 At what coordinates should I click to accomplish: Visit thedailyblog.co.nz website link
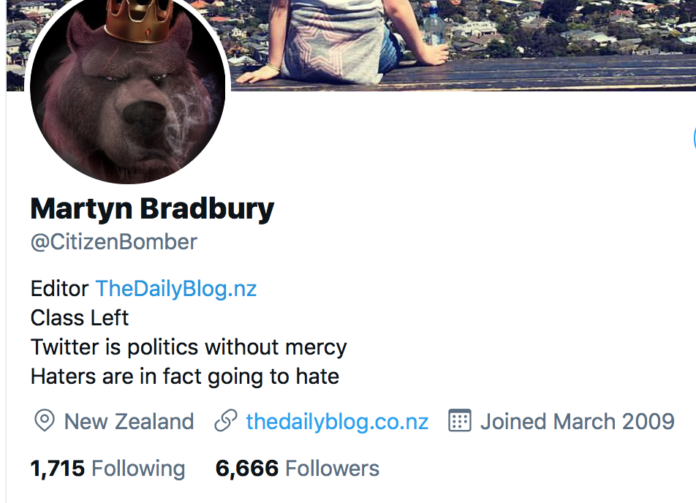pyautogui.click(x=337, y=421)
